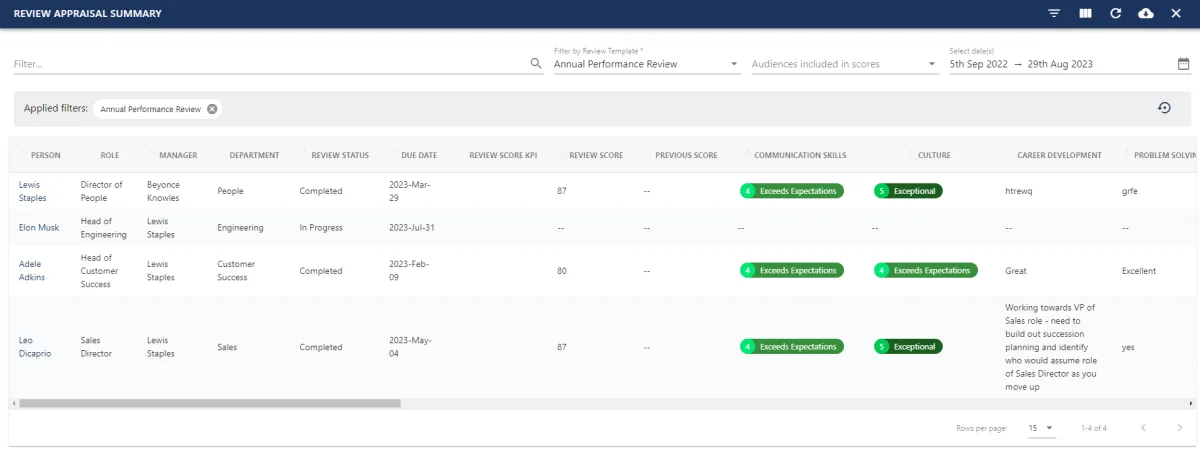Select Elon Musk row name
1200x449 pixels.
pyautogui.click(x=39, y=227)
